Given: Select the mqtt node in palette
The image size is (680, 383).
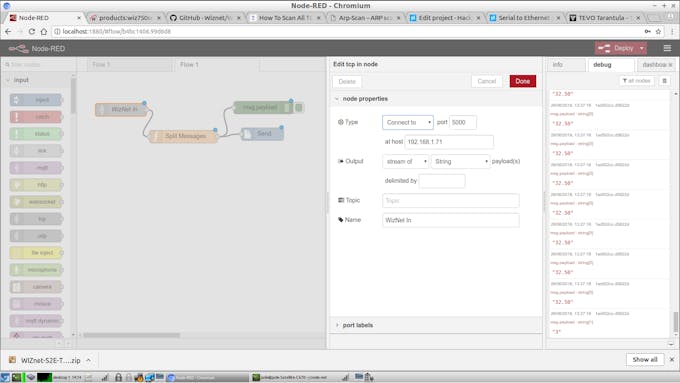Looking at the screenshot, I should (36, 168).
